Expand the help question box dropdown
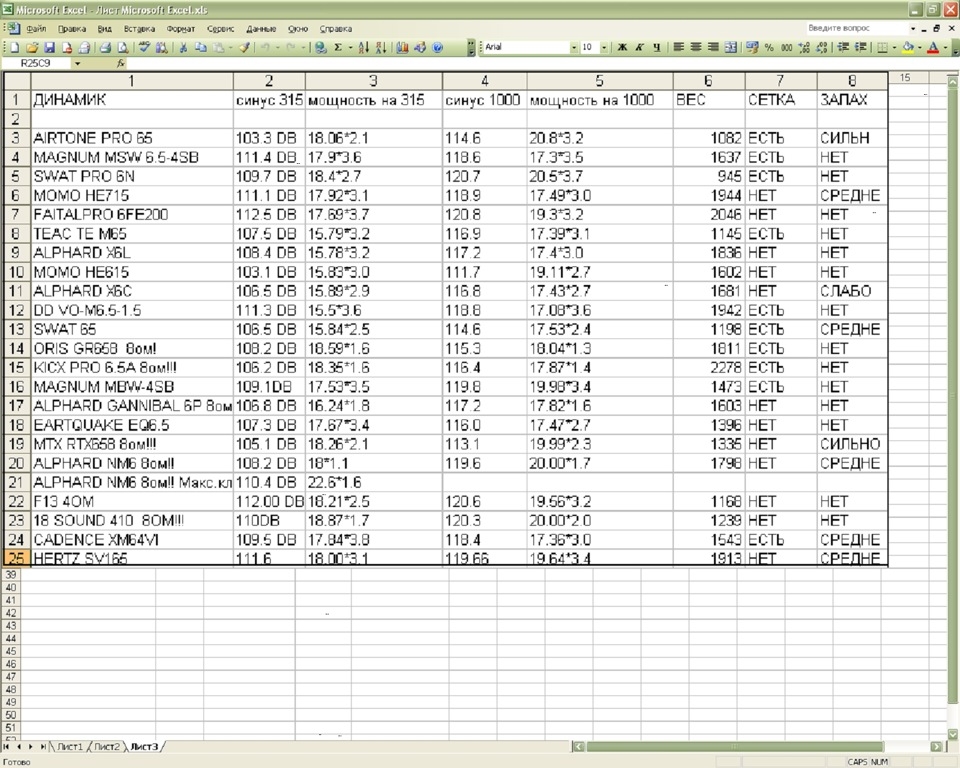The image size is (960, 768). point(913,28)
